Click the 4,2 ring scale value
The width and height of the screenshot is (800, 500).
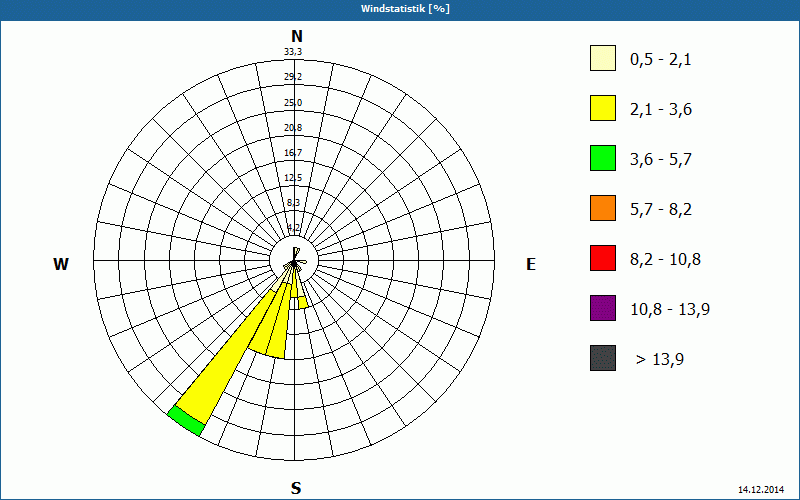tap(293, 228)
